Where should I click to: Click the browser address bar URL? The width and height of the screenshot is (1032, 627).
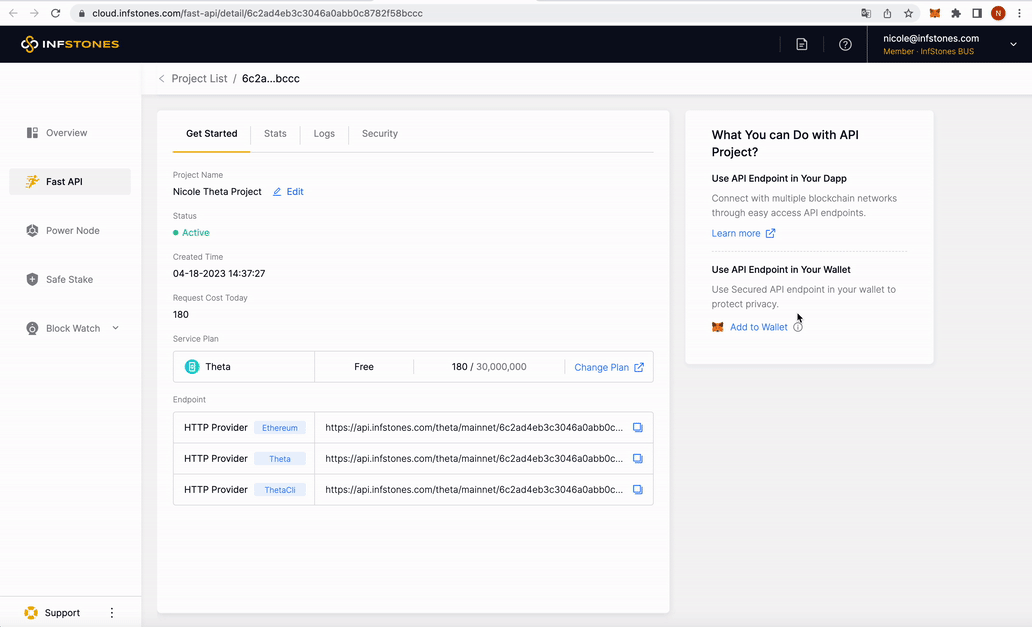click(257, 13)
